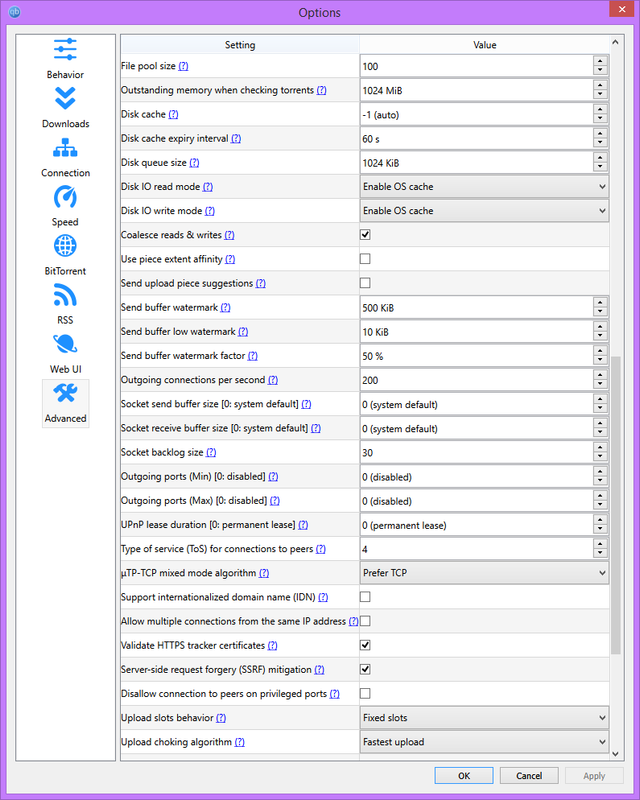Toggle Validate HTTPS tracker certificates
This screenshot has height=800, width=640.
coord(365,645)
